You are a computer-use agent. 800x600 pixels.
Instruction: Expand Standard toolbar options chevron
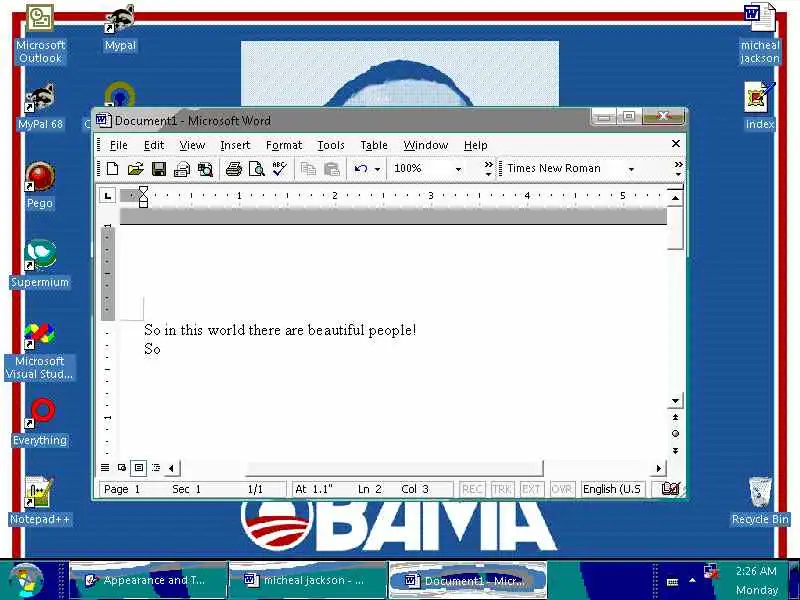tap(489, 169)
